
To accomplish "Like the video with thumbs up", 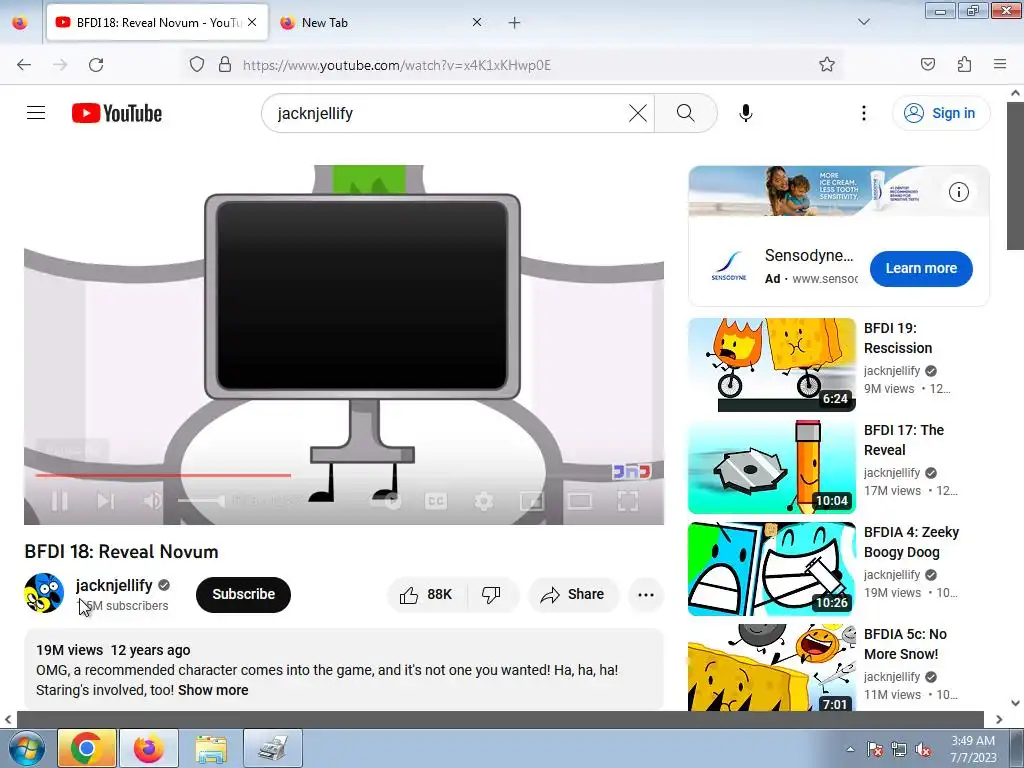I will tap(427, 594).
